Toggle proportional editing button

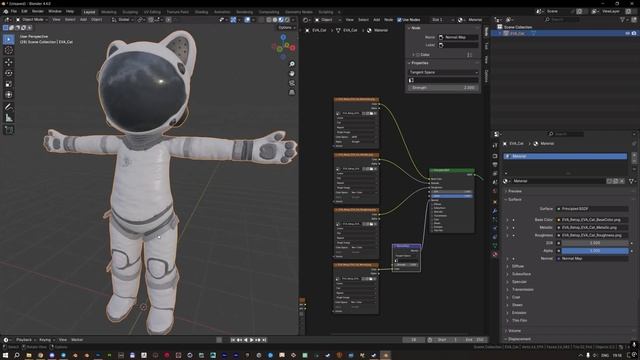[169, 20]
